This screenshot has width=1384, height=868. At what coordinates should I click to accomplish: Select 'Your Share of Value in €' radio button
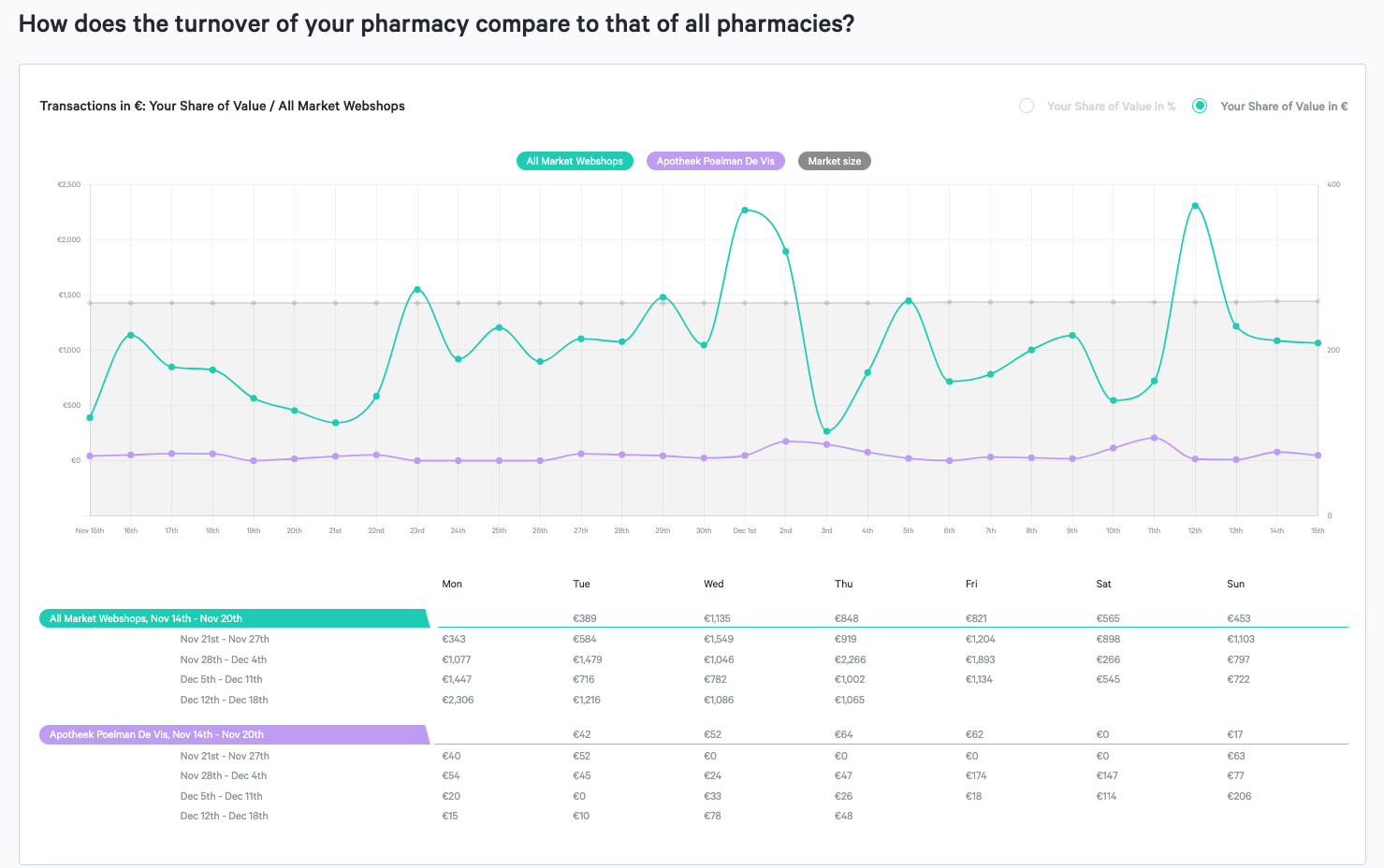pyautogui.click(x=1200, y=106)
